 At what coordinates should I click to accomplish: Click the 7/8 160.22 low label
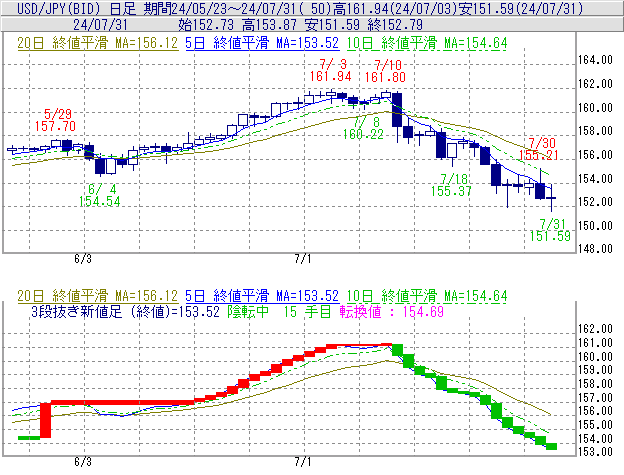pos(363,128)
